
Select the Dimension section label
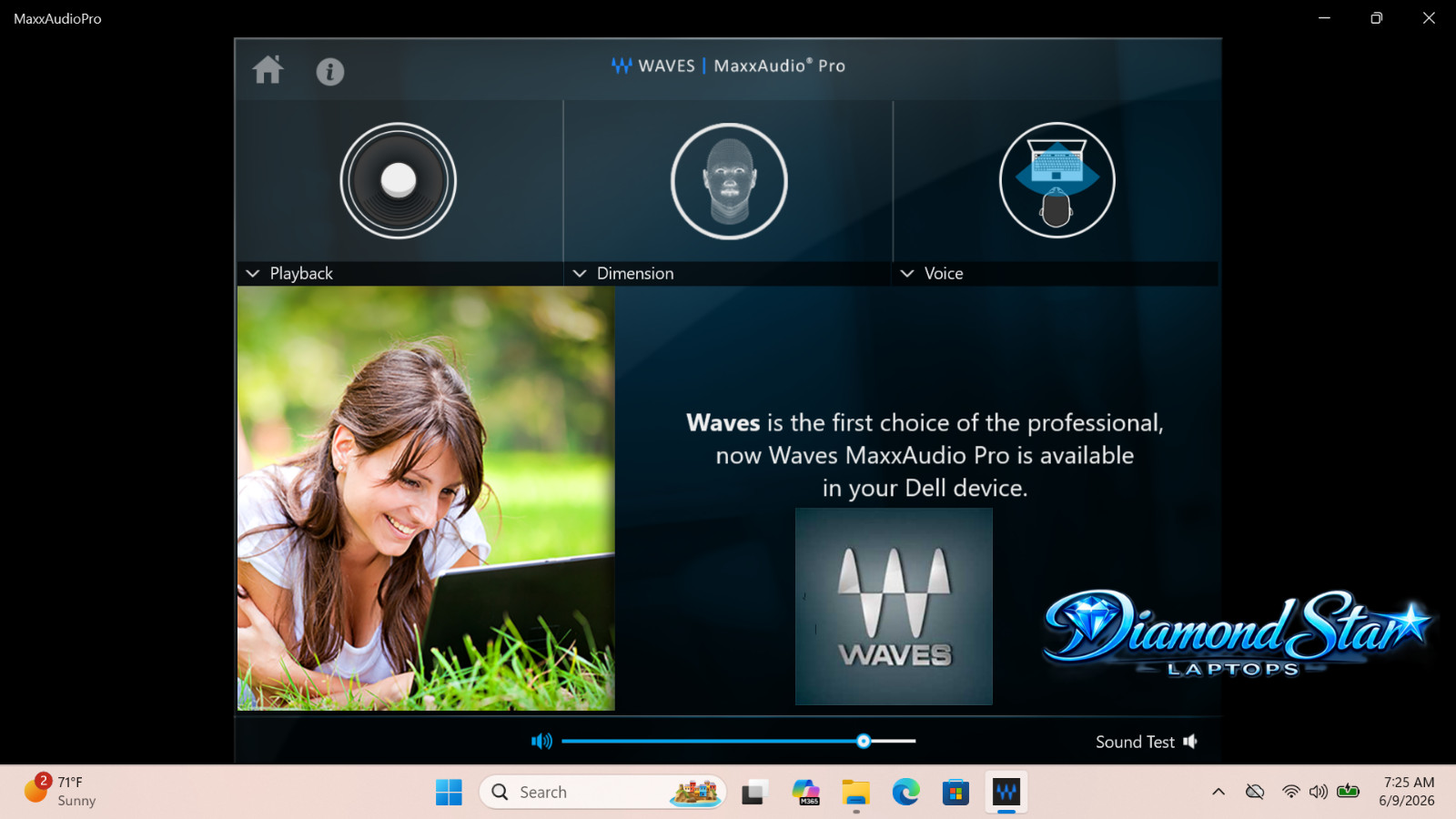point(635,274)
